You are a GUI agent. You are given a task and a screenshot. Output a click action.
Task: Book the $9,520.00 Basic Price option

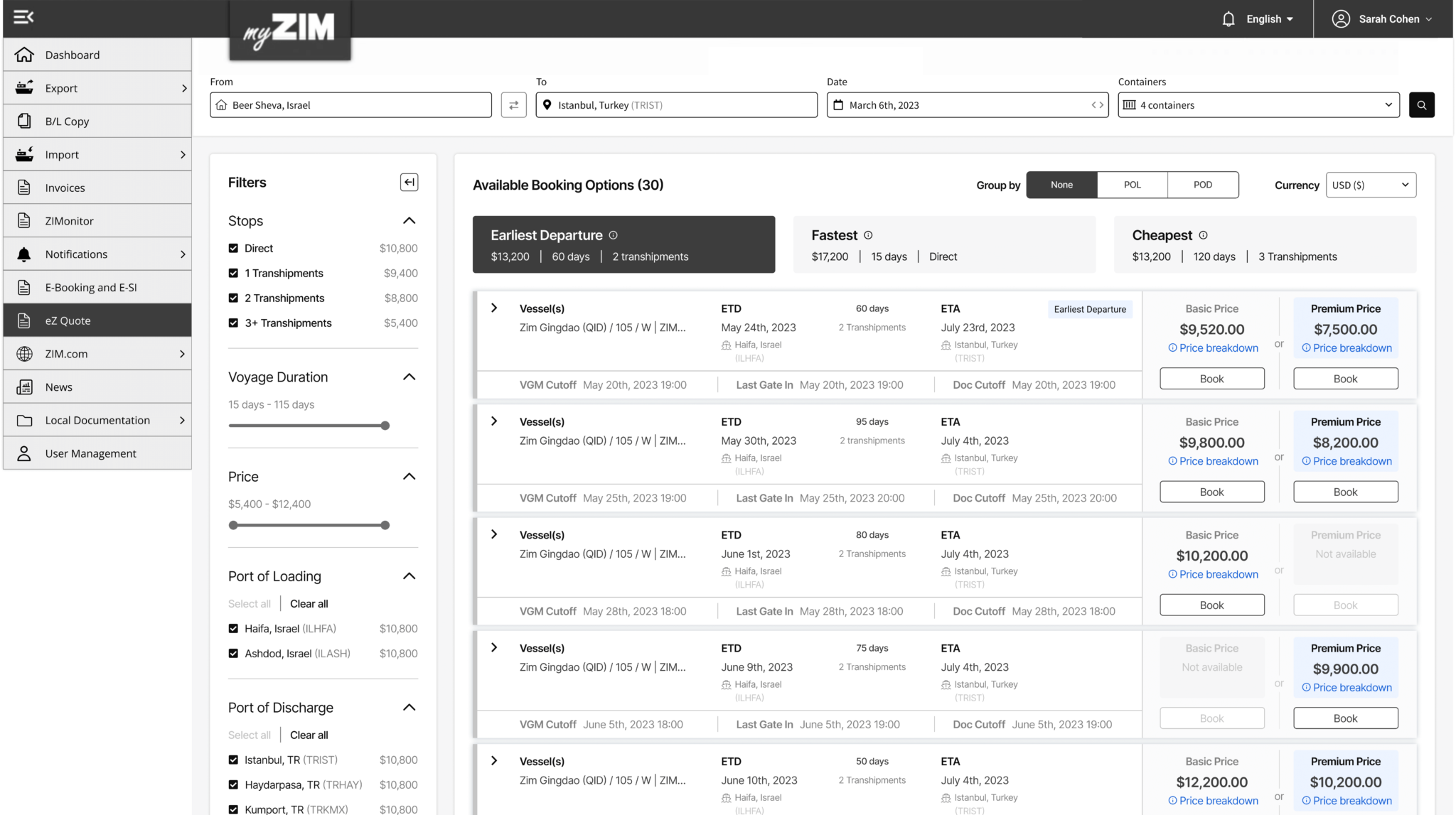(x=1211, y=379)
